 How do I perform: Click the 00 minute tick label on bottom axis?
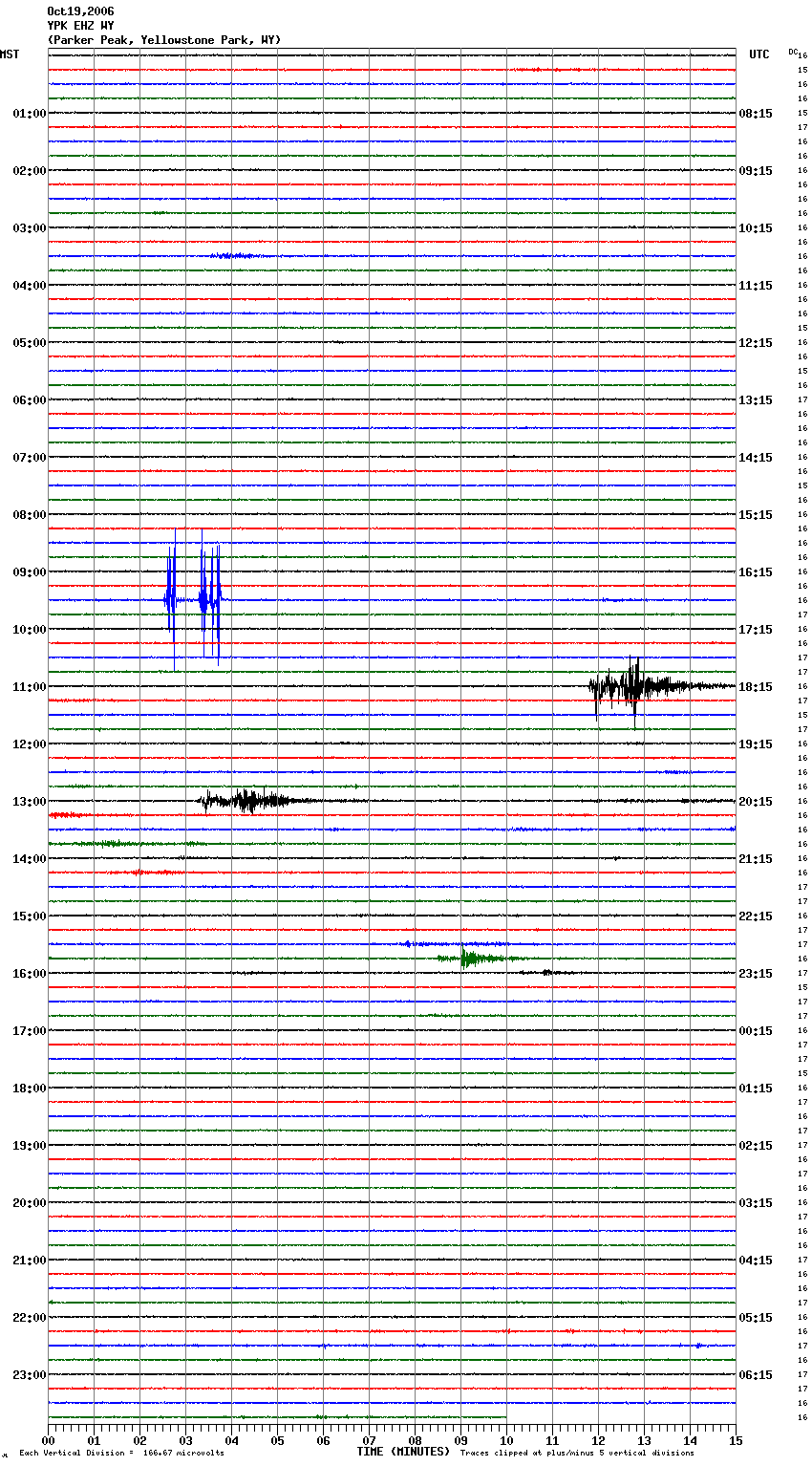tap(48, 1440)
